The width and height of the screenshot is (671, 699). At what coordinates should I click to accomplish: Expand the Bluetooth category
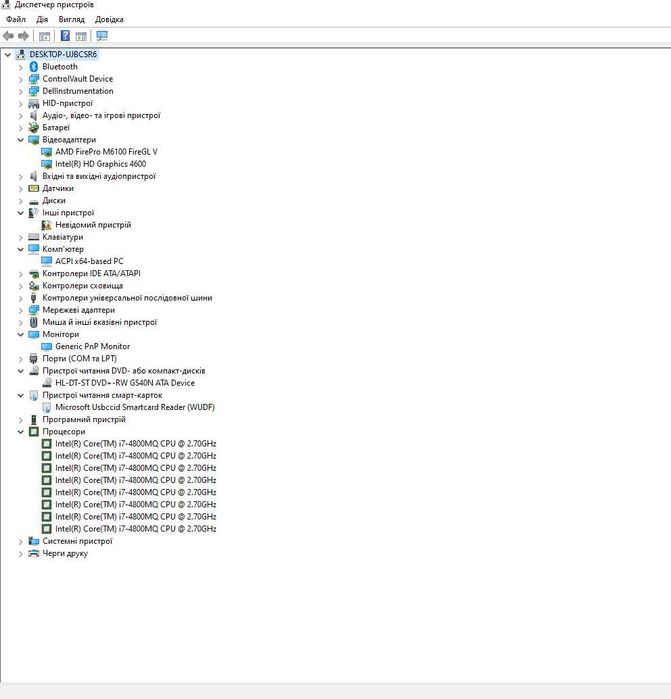(21, 67)
